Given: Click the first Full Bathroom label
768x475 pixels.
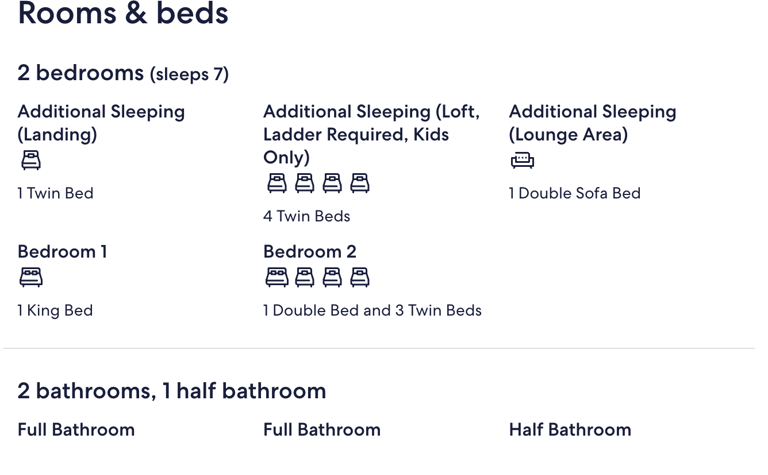Looking at the screenshot, I should point(76,429).
